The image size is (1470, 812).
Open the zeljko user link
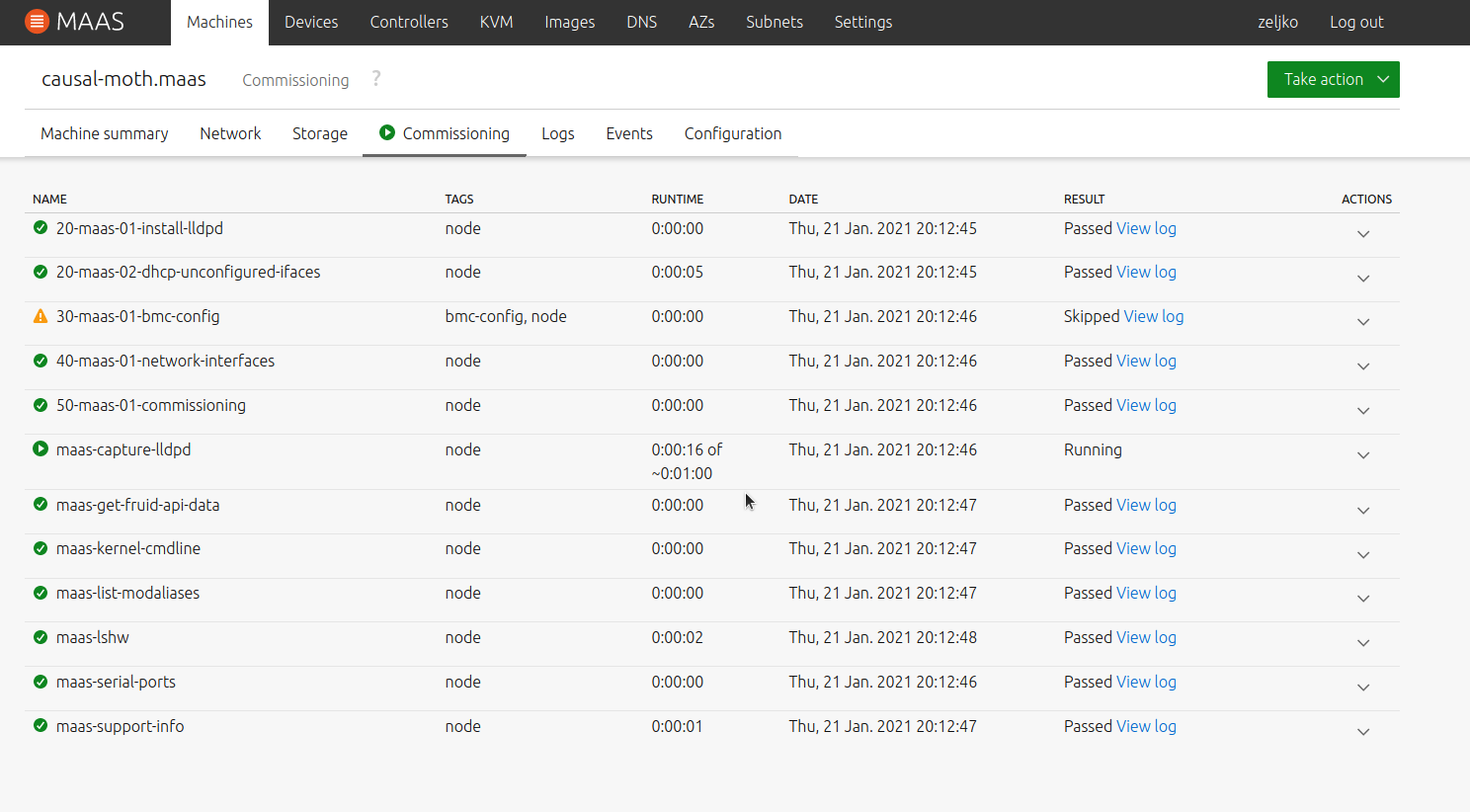point(1278,22)
